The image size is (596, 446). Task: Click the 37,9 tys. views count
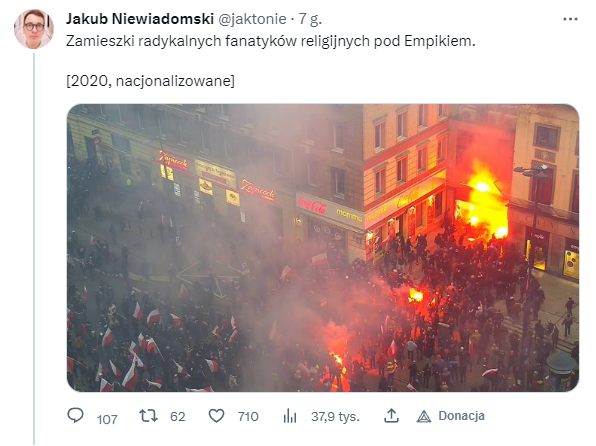click(x=335, y=416)
